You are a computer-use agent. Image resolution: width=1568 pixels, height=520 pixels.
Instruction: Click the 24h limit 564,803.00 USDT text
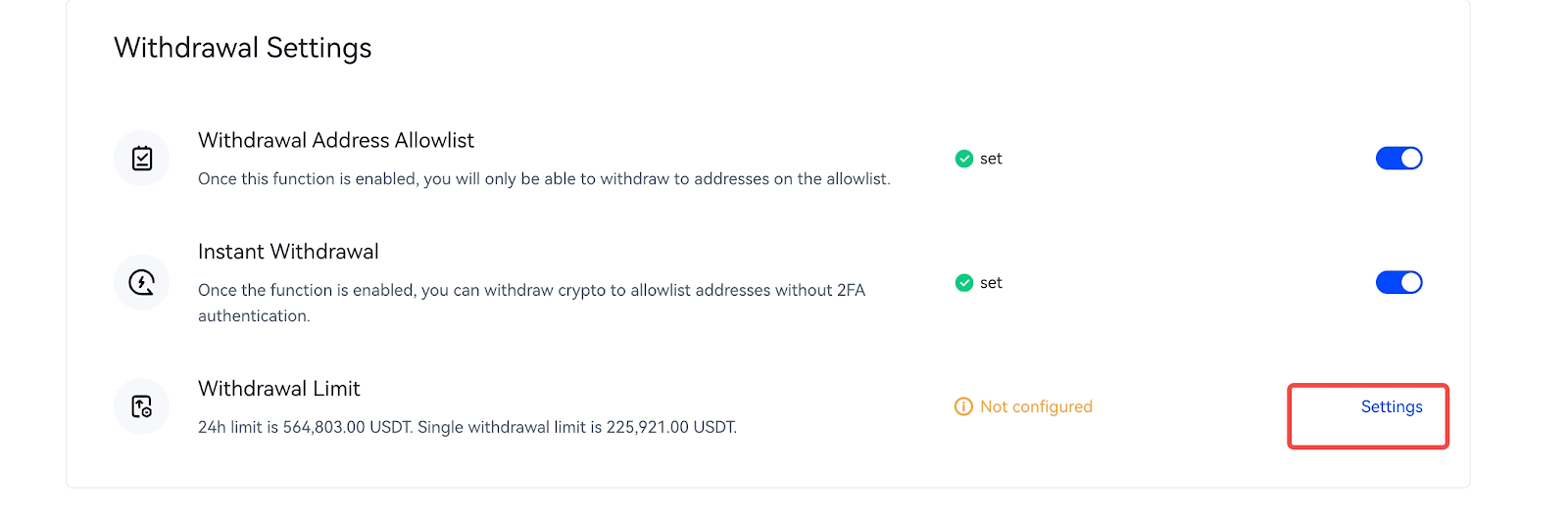click(x=305, y=428)
